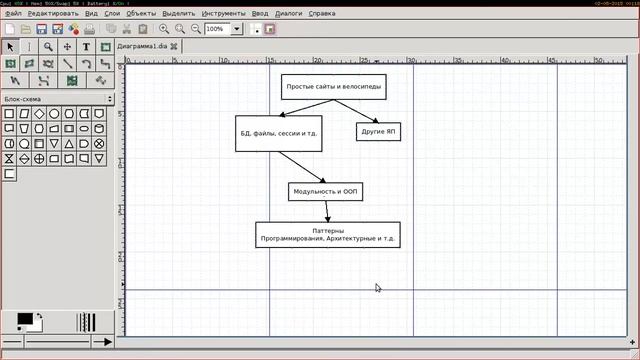Open the end arrow style selector
Viewport: 640px width, 360px height.
coord(102,342)
